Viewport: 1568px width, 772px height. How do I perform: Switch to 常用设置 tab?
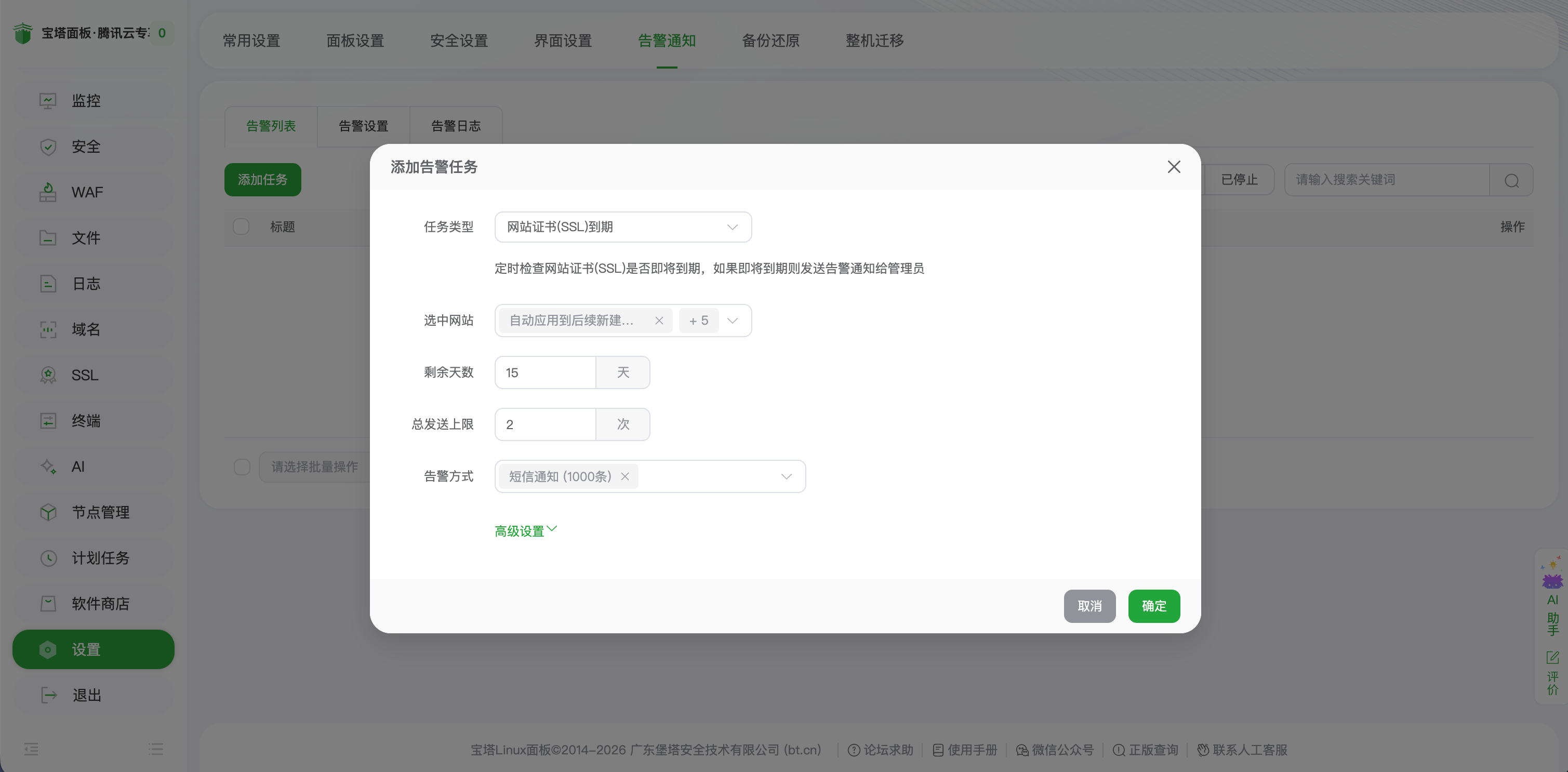coord(251,41)
